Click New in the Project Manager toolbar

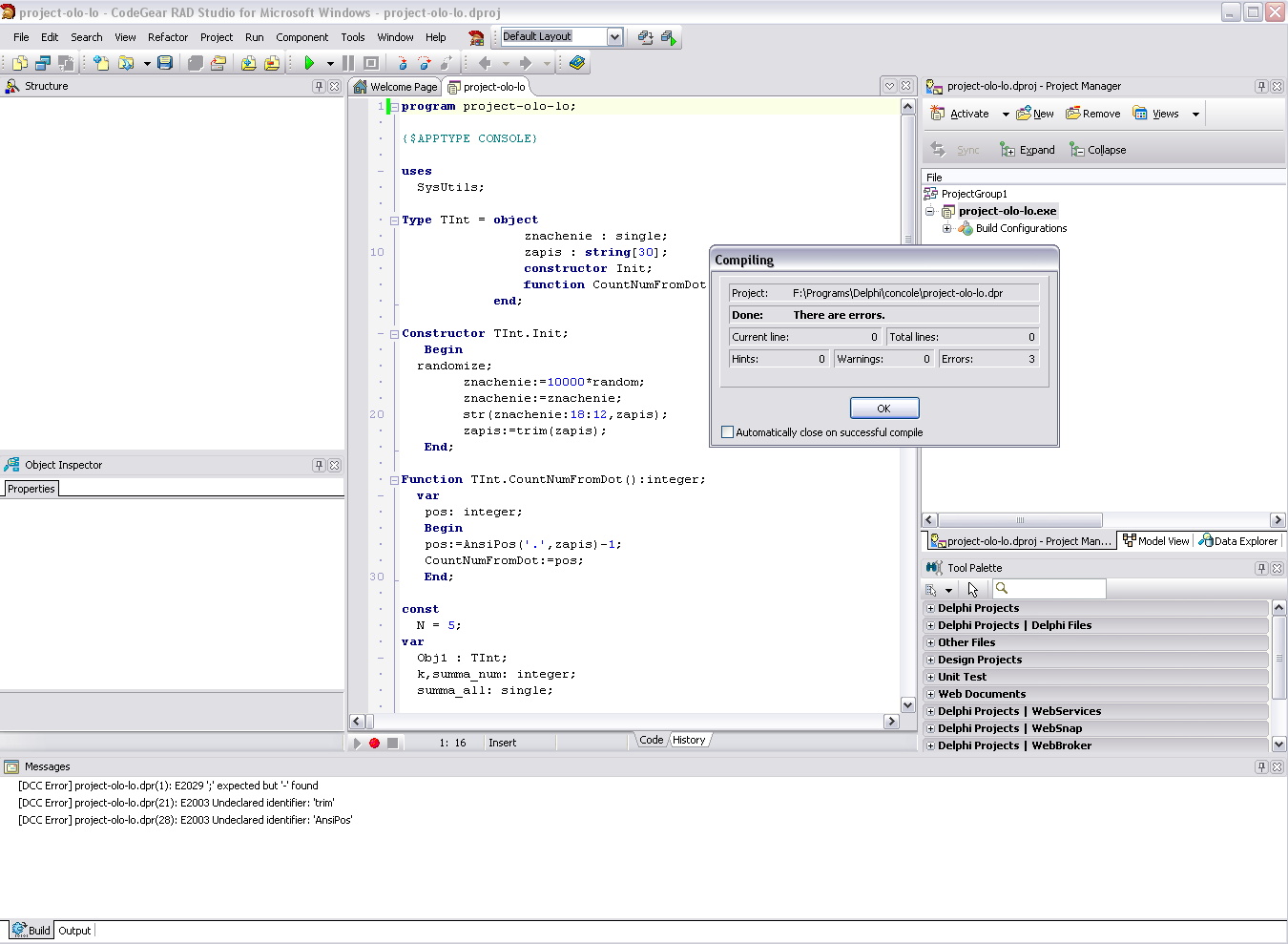pyautogui.click(x=1035, y=114)
